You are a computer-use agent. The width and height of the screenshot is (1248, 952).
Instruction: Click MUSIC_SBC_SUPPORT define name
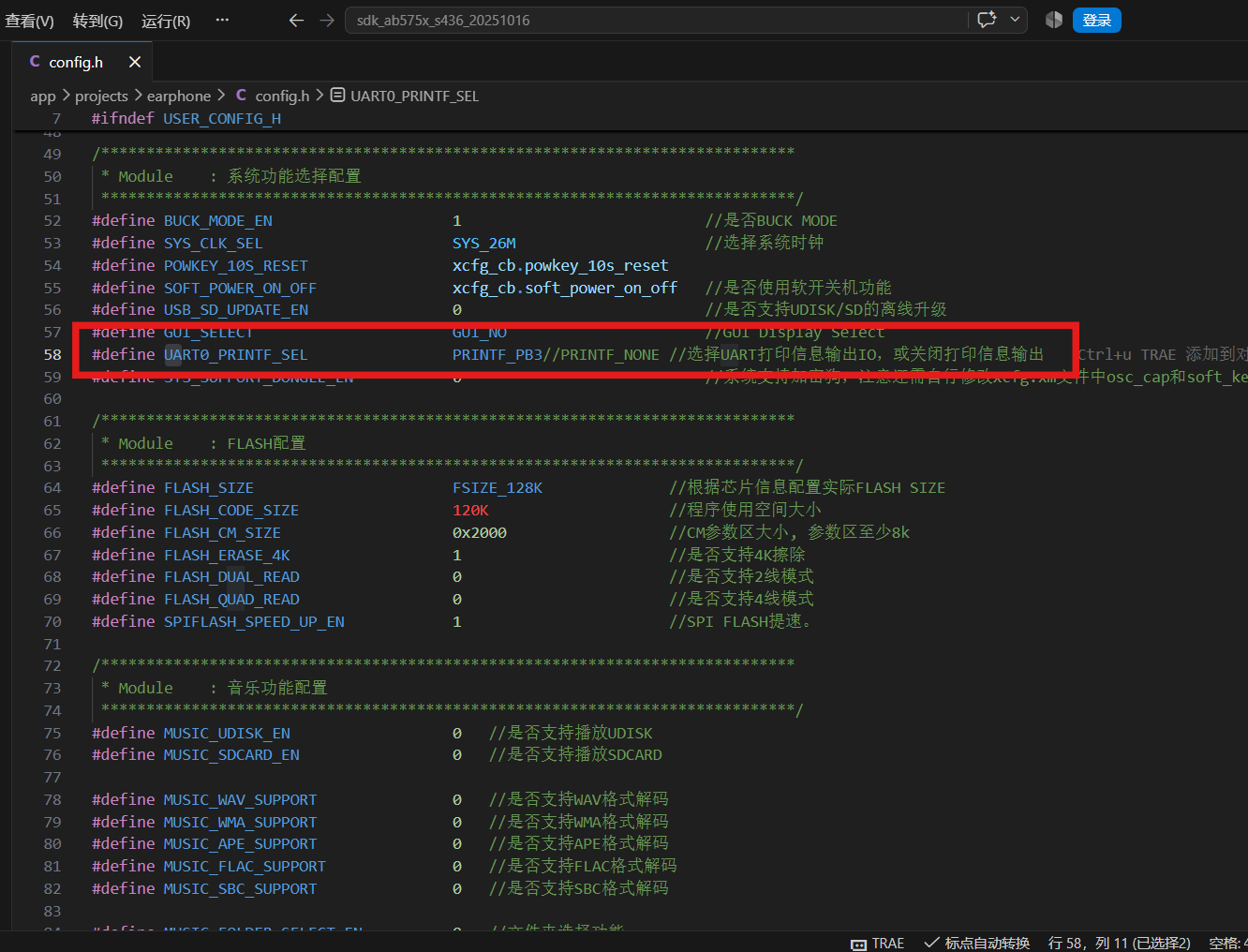coord(240,888)
